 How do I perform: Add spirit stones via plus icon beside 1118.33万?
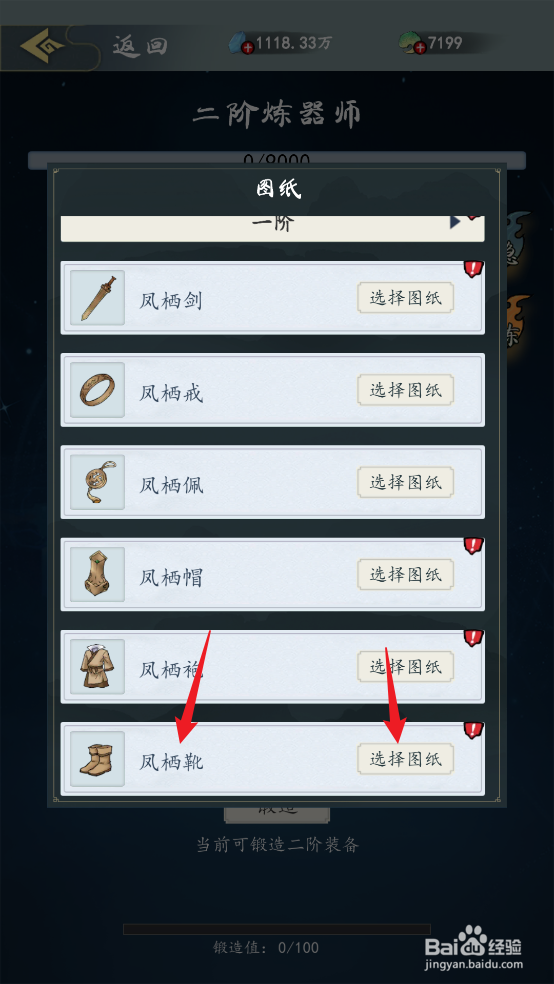[x=248, y=48]
